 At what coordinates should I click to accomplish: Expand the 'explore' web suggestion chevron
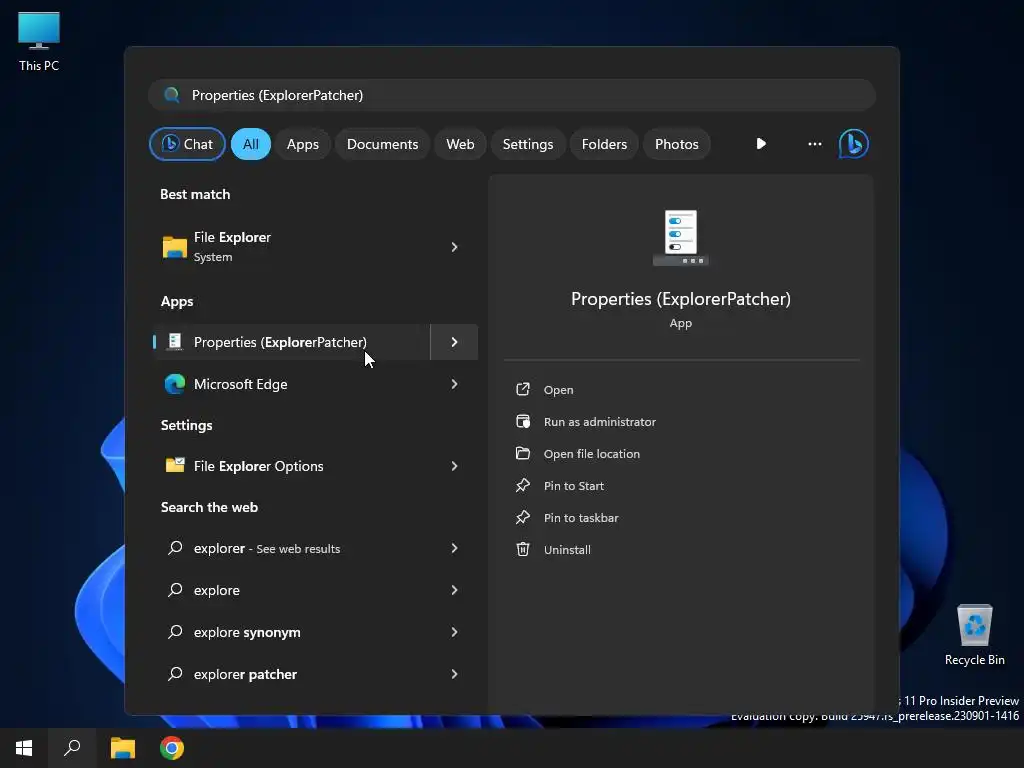click(455, 590)
